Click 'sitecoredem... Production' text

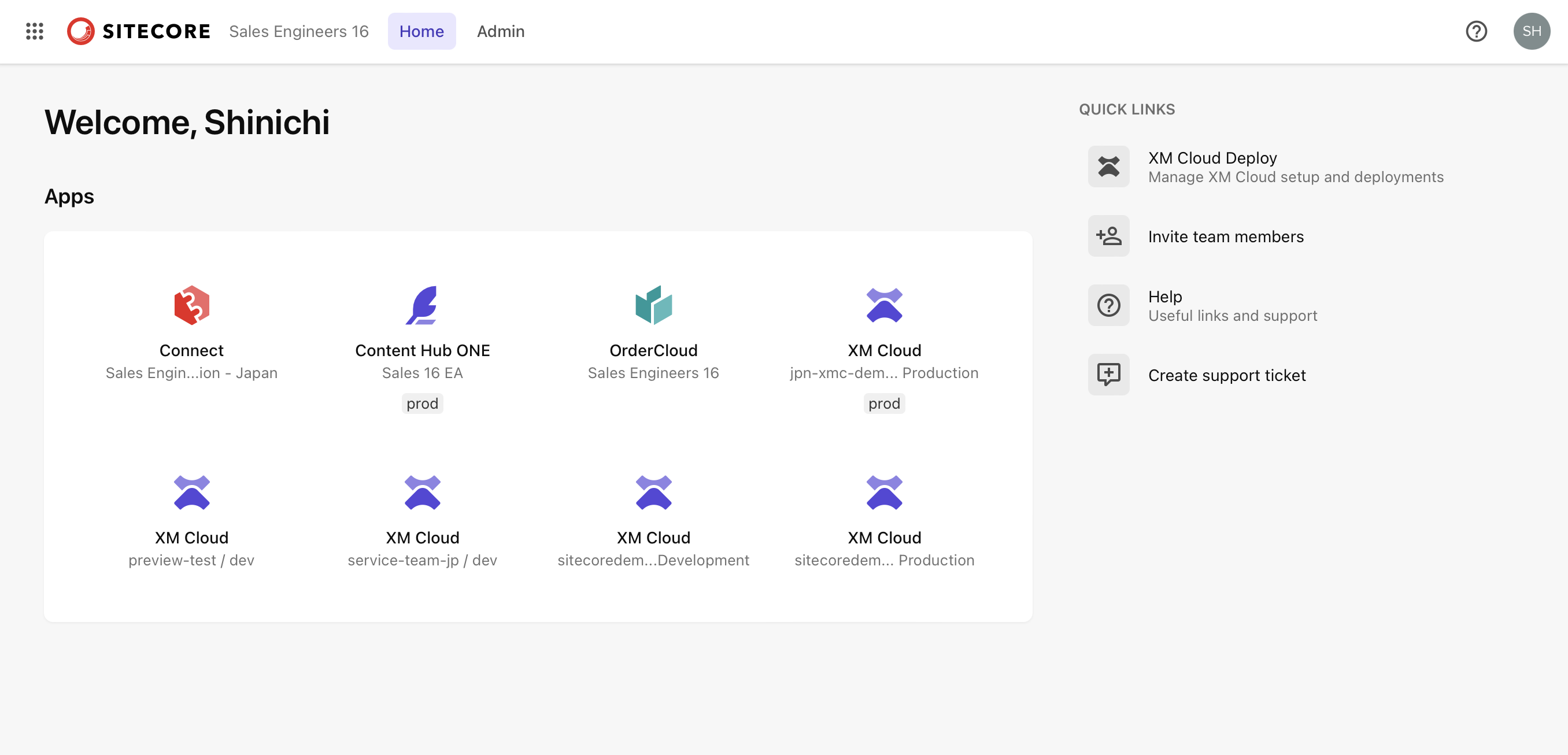pos(884,560)
